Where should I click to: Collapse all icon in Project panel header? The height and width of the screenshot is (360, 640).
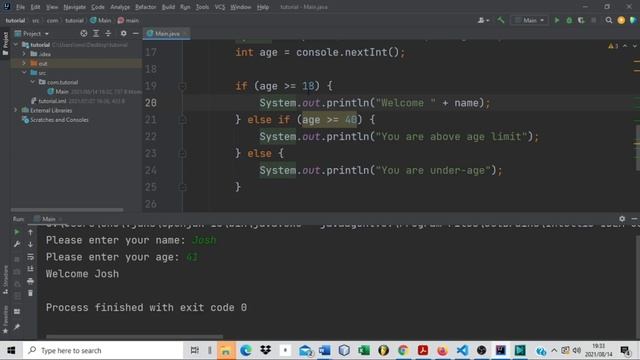click(x=108, y=33)
